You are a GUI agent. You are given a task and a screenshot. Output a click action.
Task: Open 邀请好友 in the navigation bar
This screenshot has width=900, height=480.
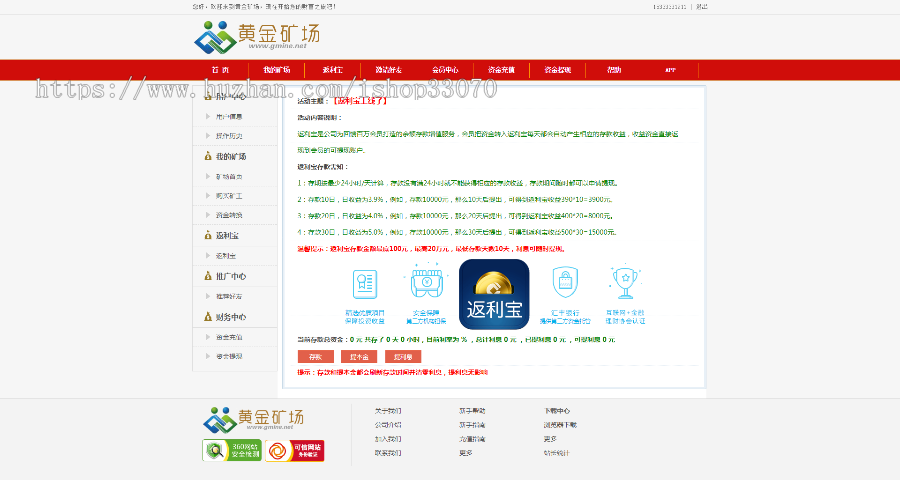[x=389, y=70]
